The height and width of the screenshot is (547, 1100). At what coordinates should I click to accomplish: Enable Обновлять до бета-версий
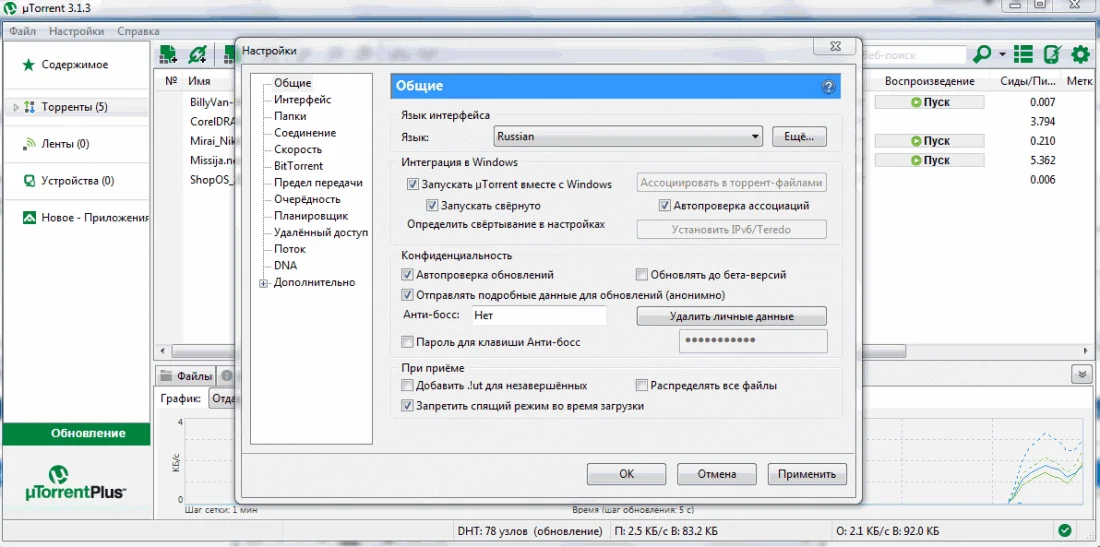[641, 275]
